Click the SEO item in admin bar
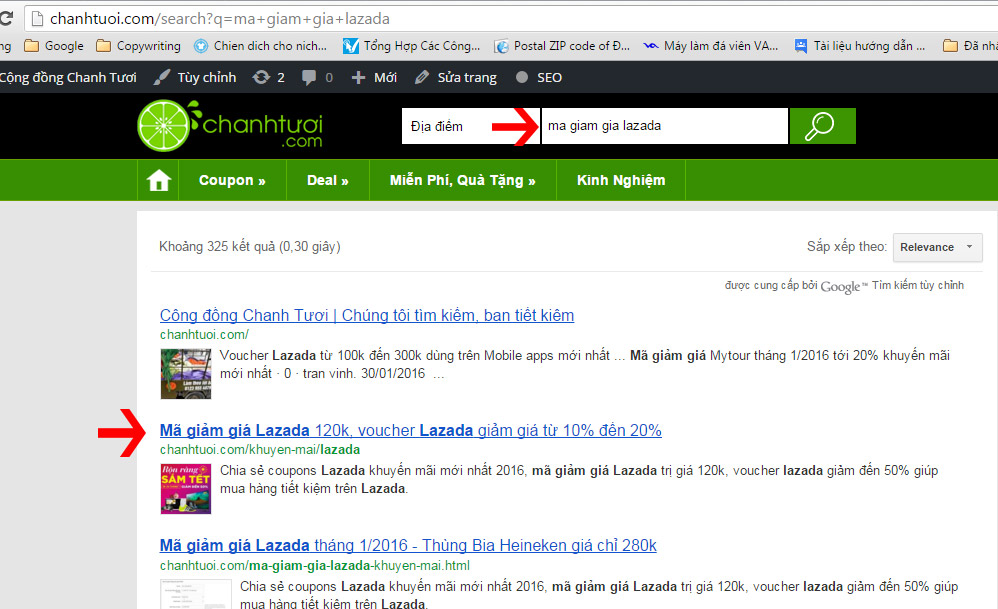The image size is (998, 609). (x=538, y=77)
